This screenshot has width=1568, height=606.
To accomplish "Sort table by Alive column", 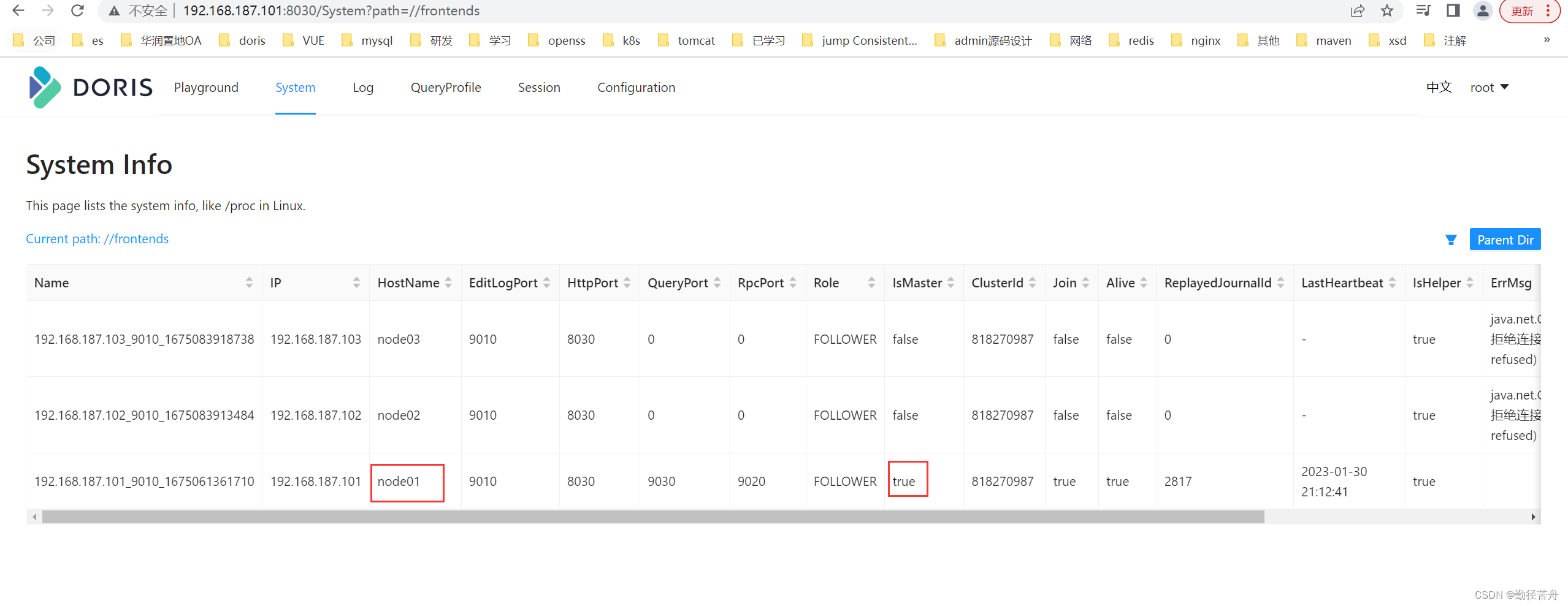I will click(x=1144, y=282).
